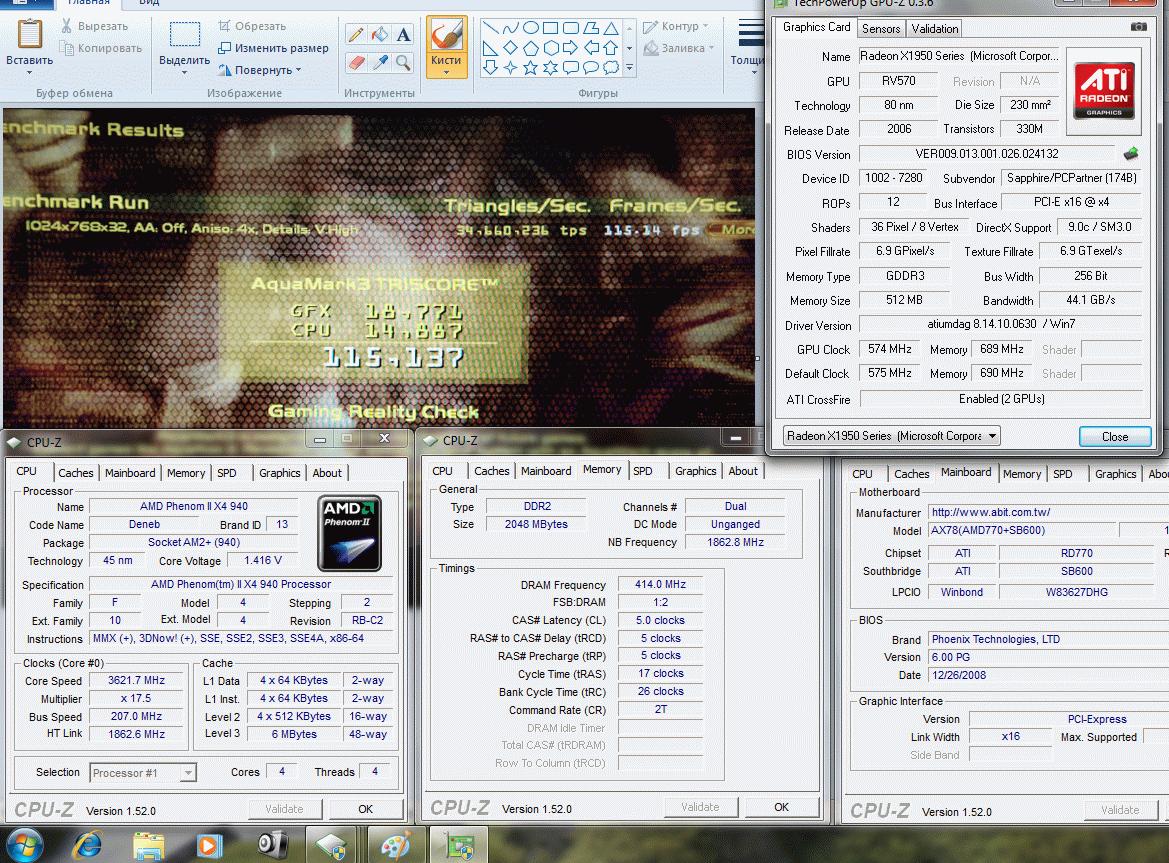
Task: Click the Core Speed 3621.7 MHz value
Action: (x=136, y=680)
